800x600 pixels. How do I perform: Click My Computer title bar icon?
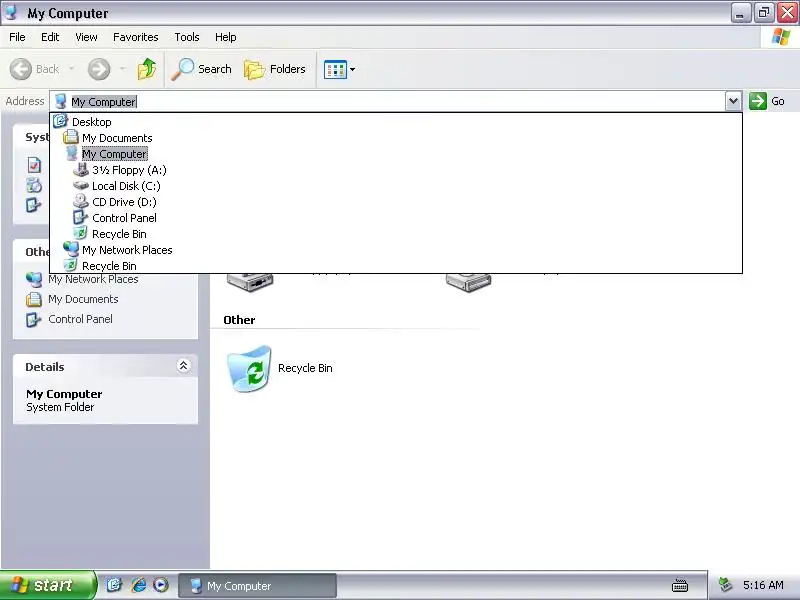(11, 12)
